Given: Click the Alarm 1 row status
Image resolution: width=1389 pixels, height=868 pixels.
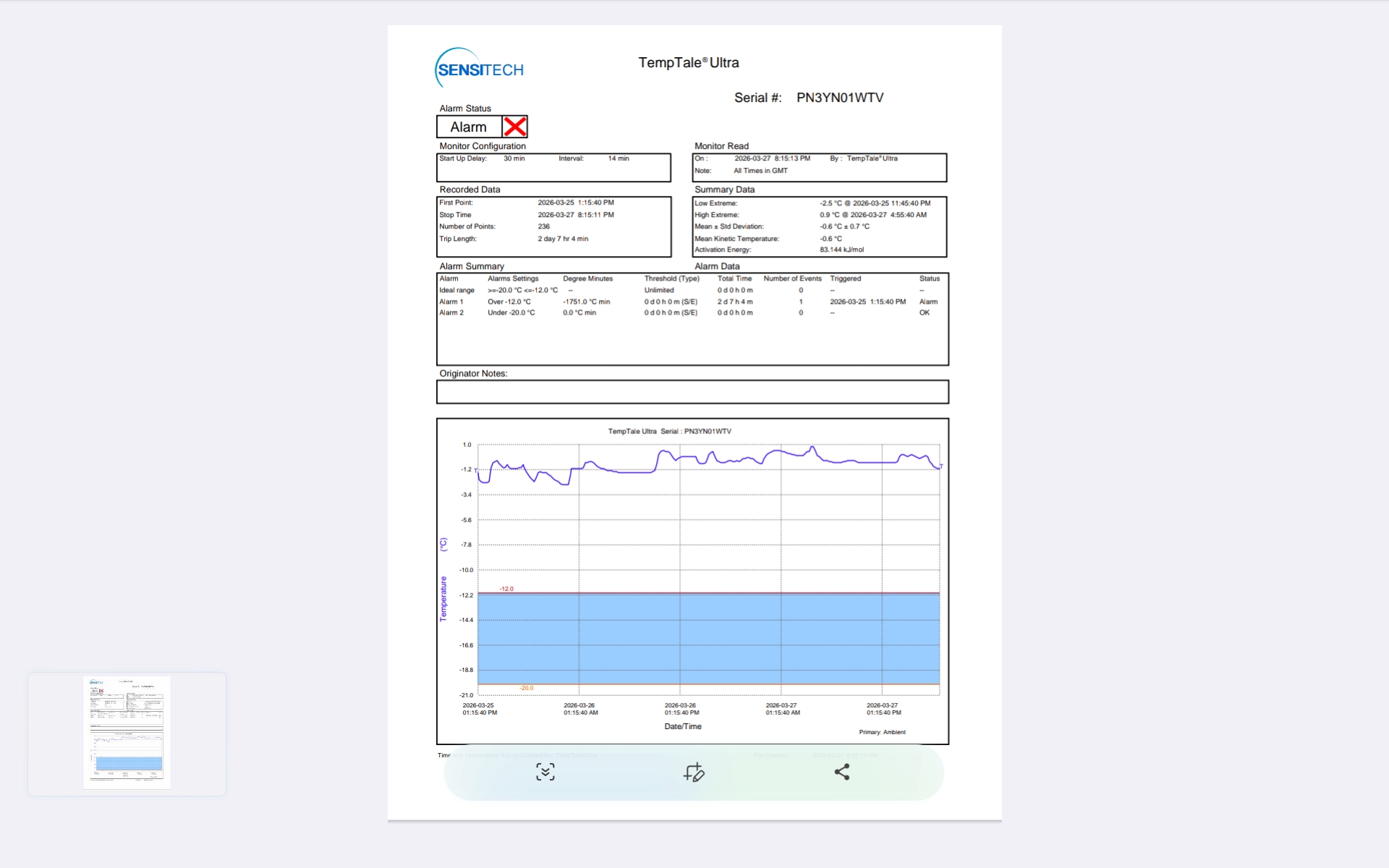Looking at the screenshot, I should point(928,302).
